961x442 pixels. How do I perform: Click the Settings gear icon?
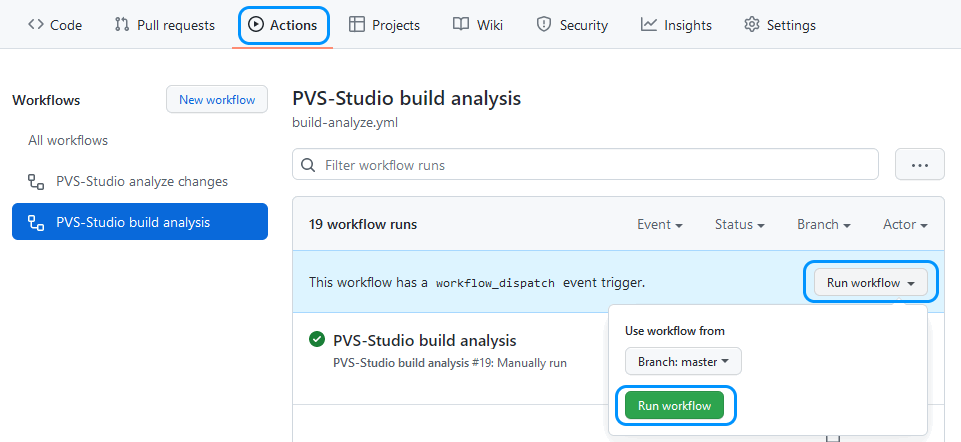(x=751, y=25)
